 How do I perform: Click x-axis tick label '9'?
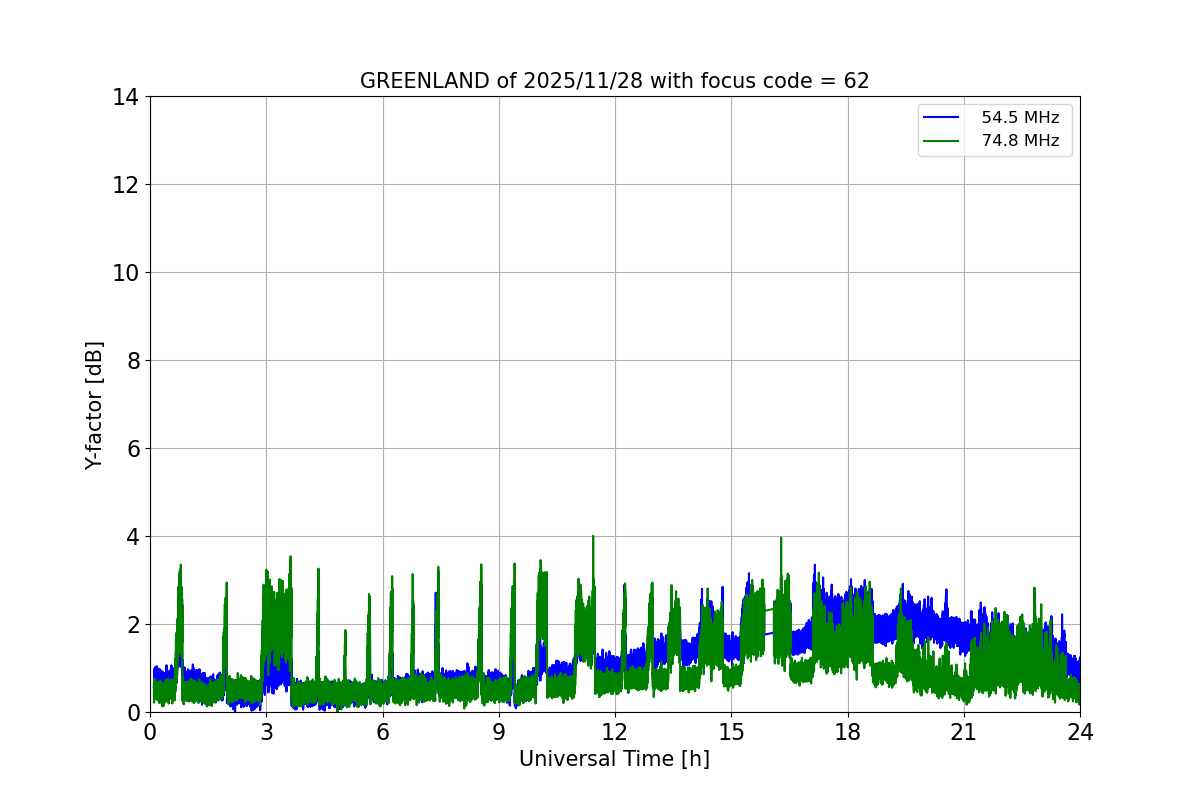499,732
